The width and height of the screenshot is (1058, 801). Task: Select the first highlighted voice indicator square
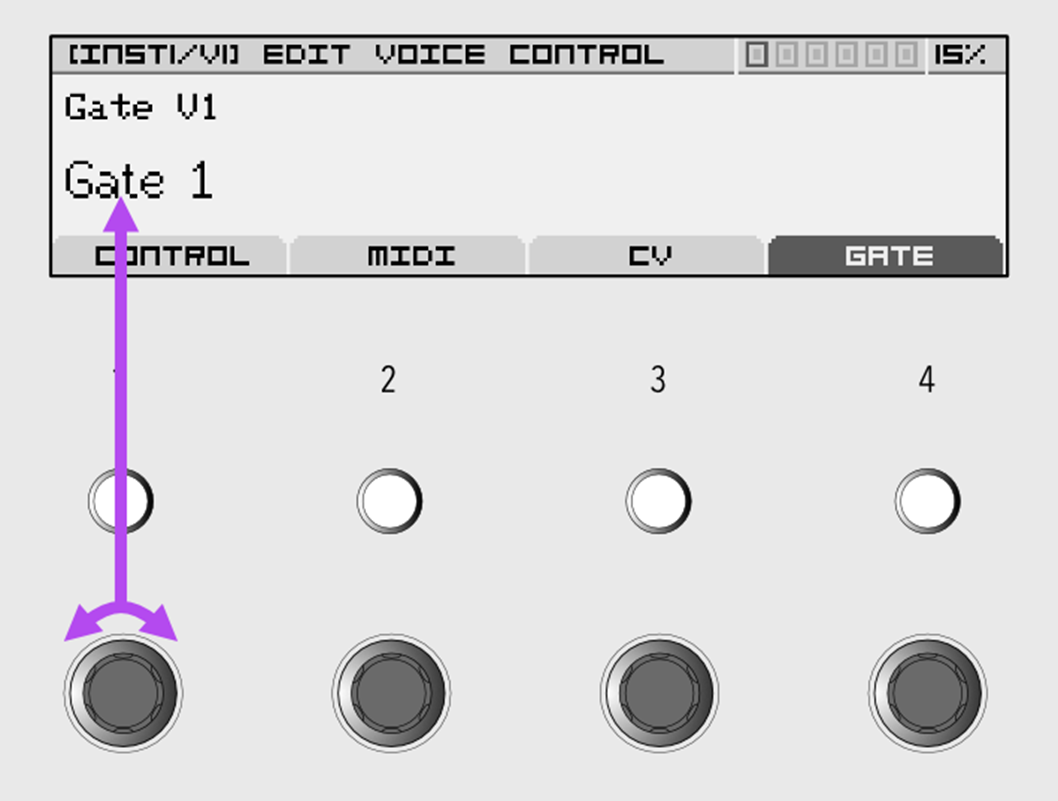[x=756, y=55]
